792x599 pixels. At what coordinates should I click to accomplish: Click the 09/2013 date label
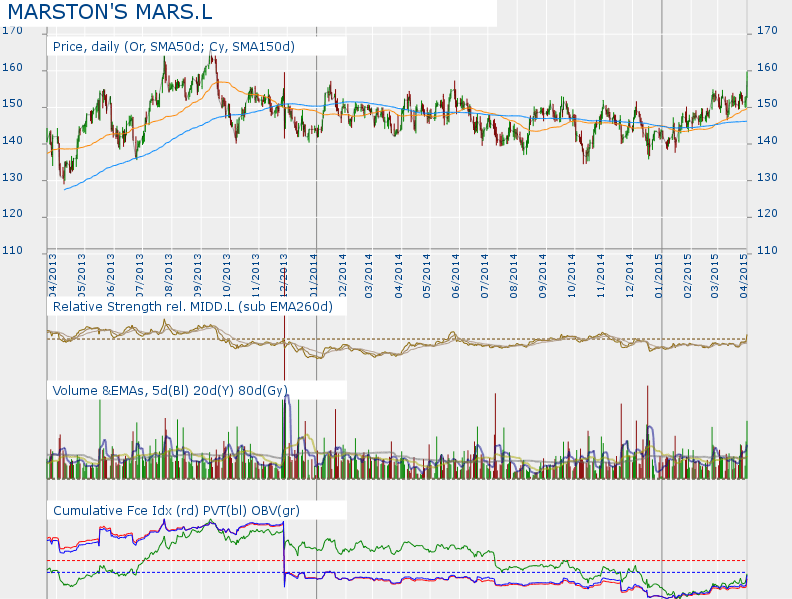coord(197,276)
